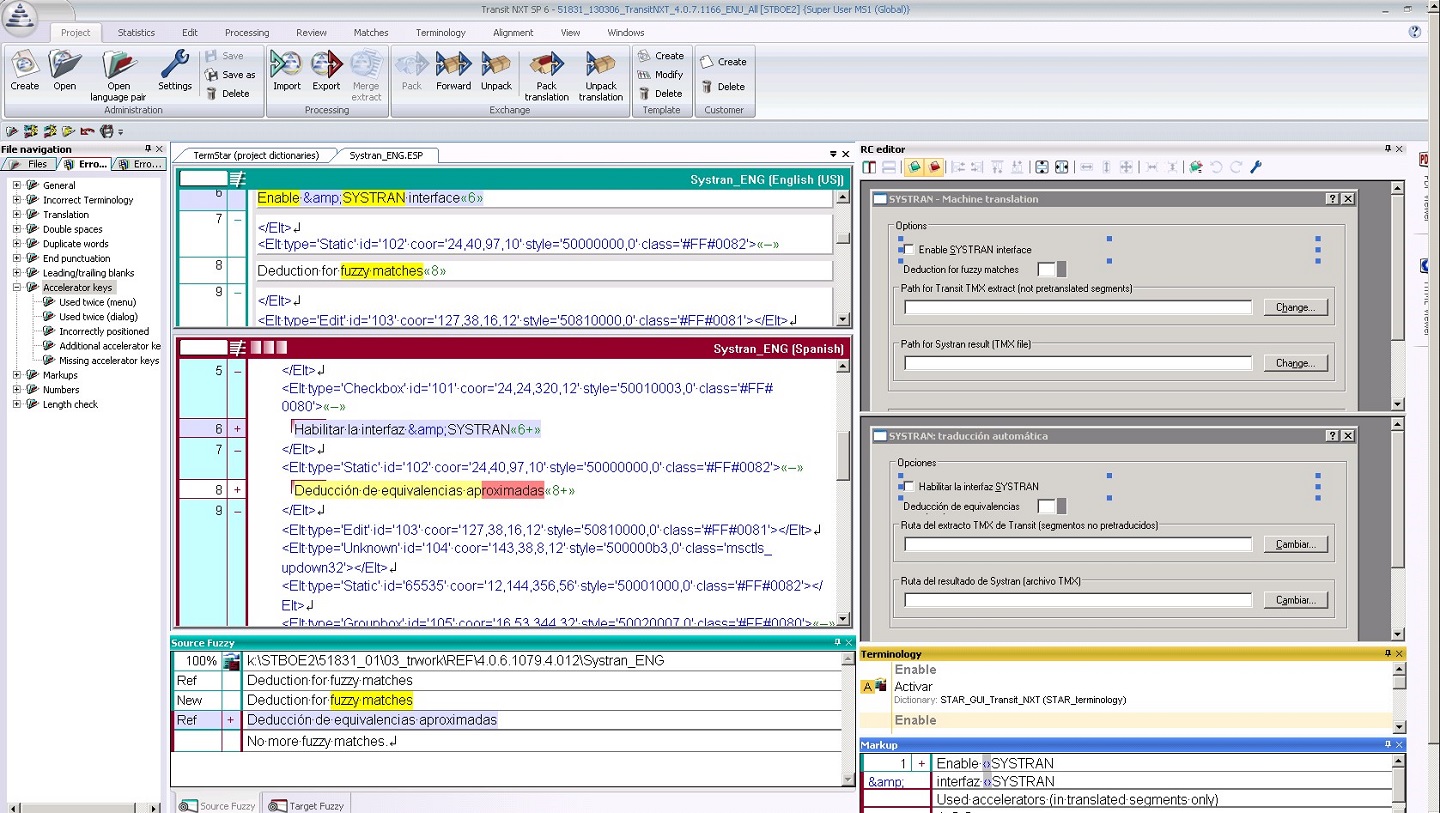Select Used twice (menu) tree item
The image size is (1440, 813).
point(97,302)
